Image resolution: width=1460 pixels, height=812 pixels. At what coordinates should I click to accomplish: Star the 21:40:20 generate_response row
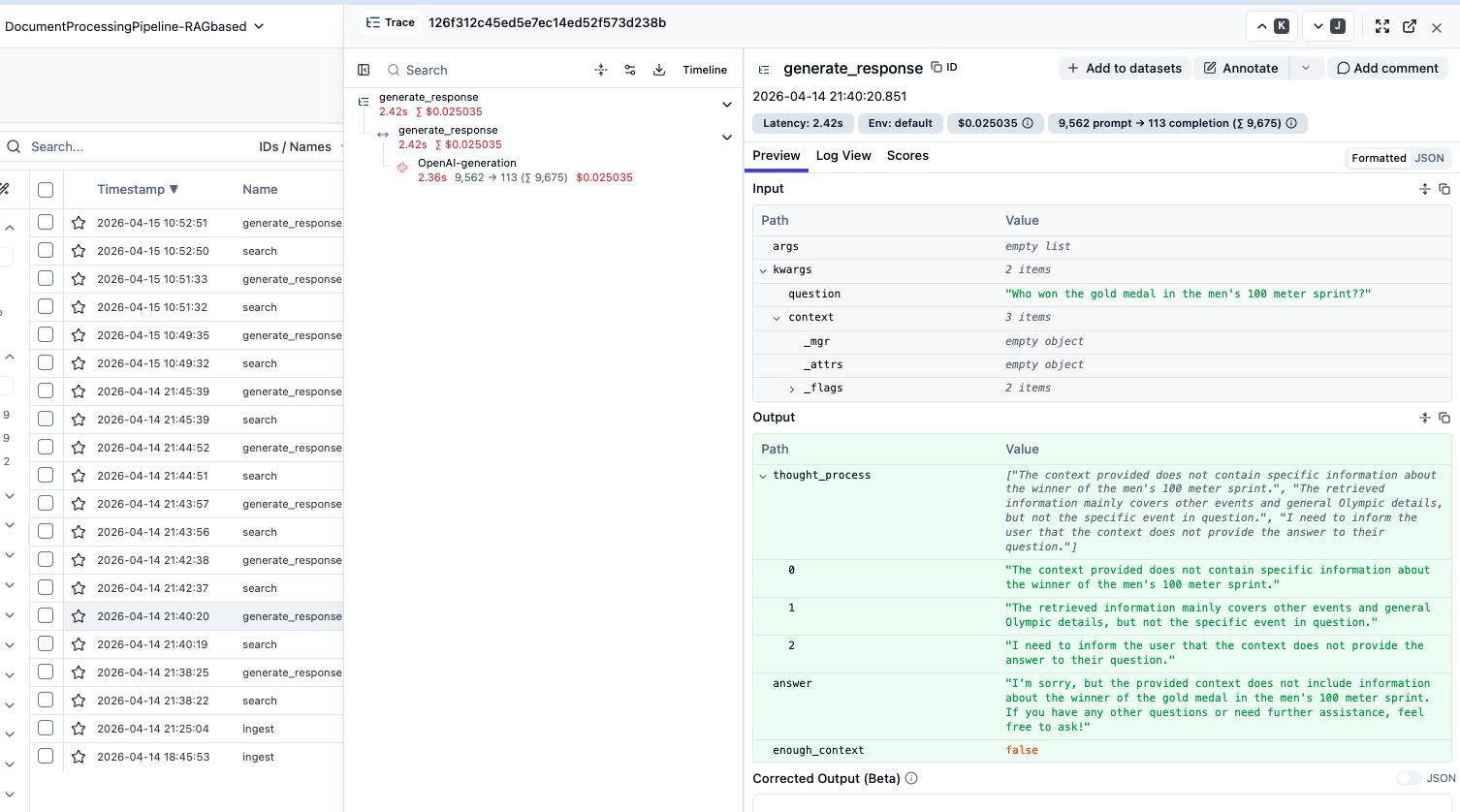pos(79,616)
